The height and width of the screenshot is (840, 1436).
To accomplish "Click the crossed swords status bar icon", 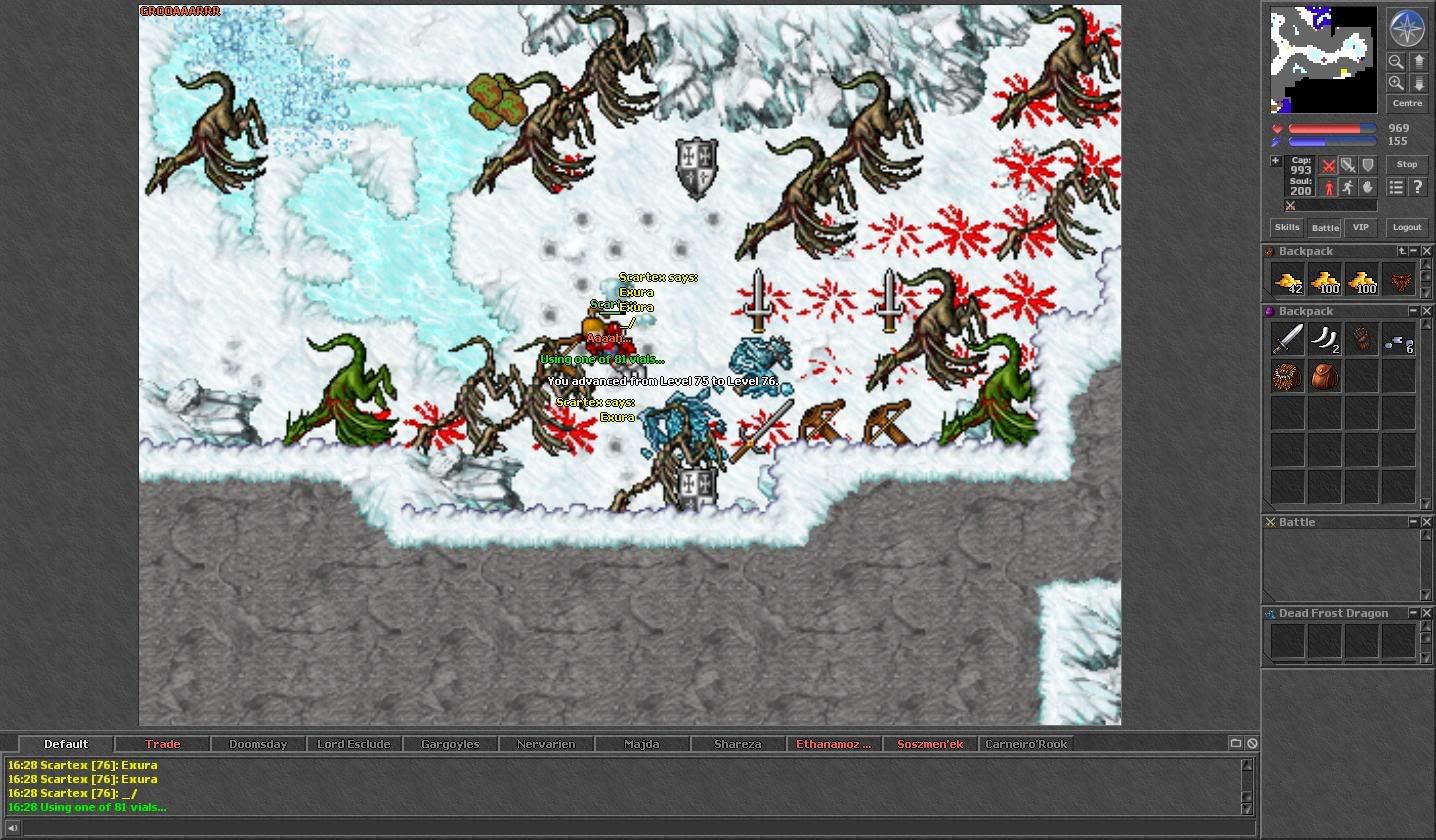I will pos(1290,205).
